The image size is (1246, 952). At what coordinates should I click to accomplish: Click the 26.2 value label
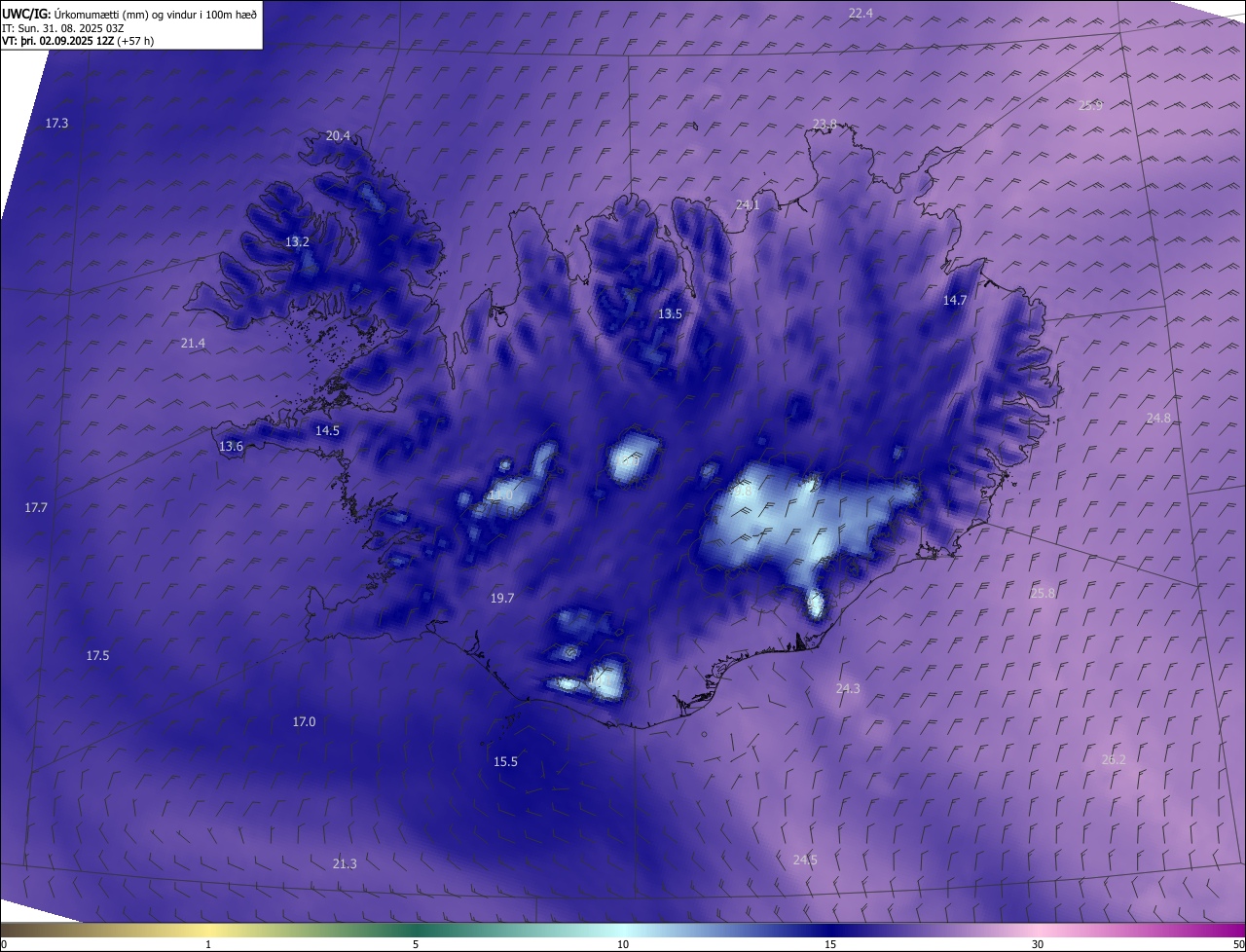click(x=1114, y=759)
